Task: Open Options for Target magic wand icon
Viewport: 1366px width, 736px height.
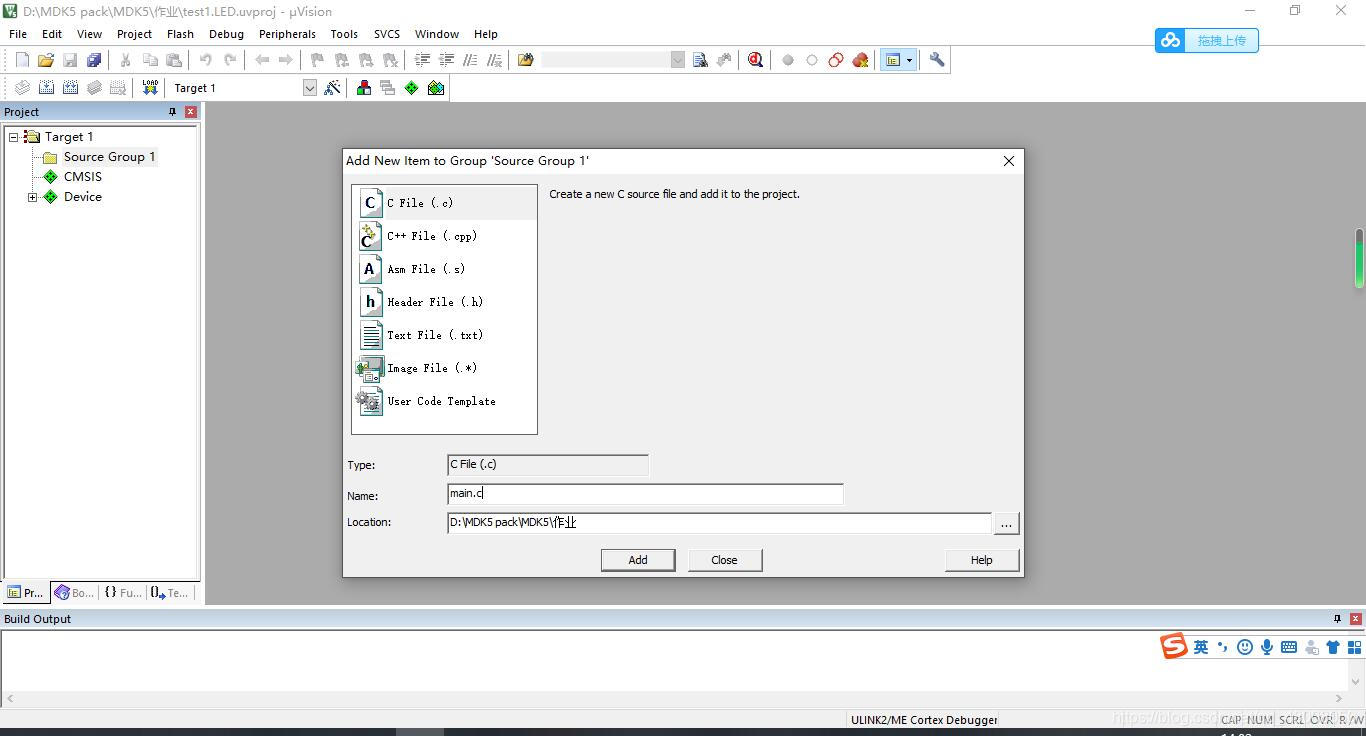Action: (x=333, y=88)
